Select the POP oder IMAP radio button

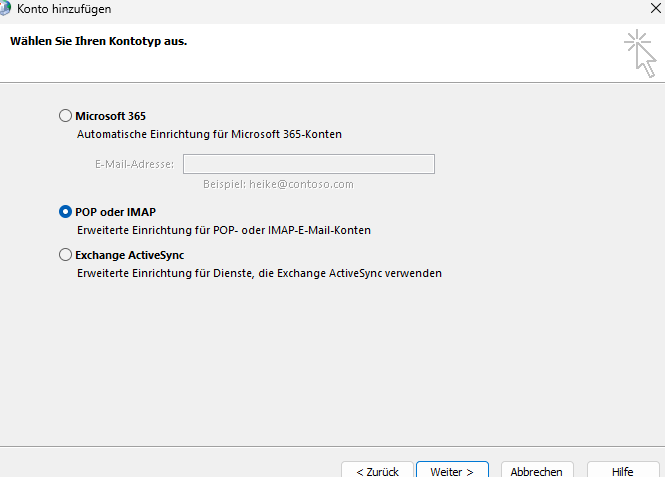[x=66, y=212]
